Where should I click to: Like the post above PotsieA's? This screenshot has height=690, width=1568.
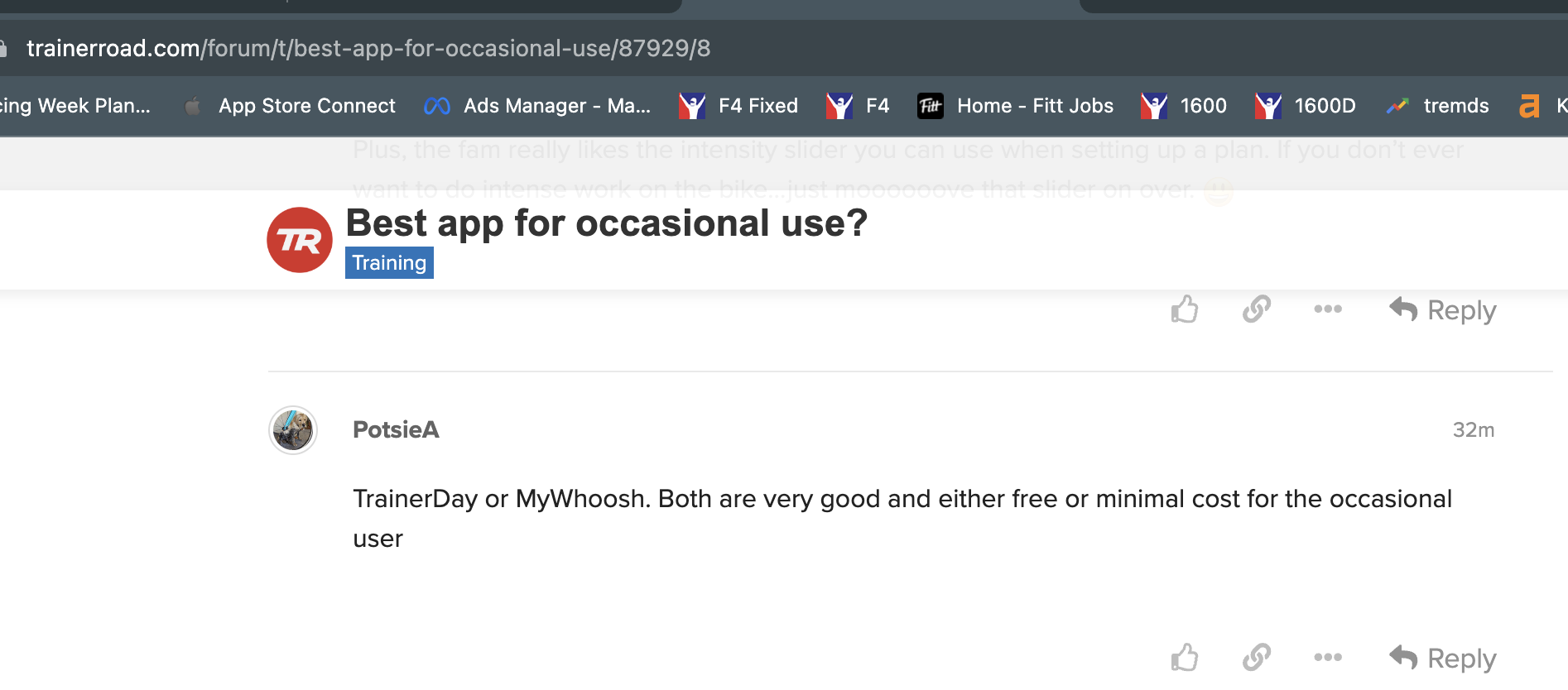[x=1185, y=309]
